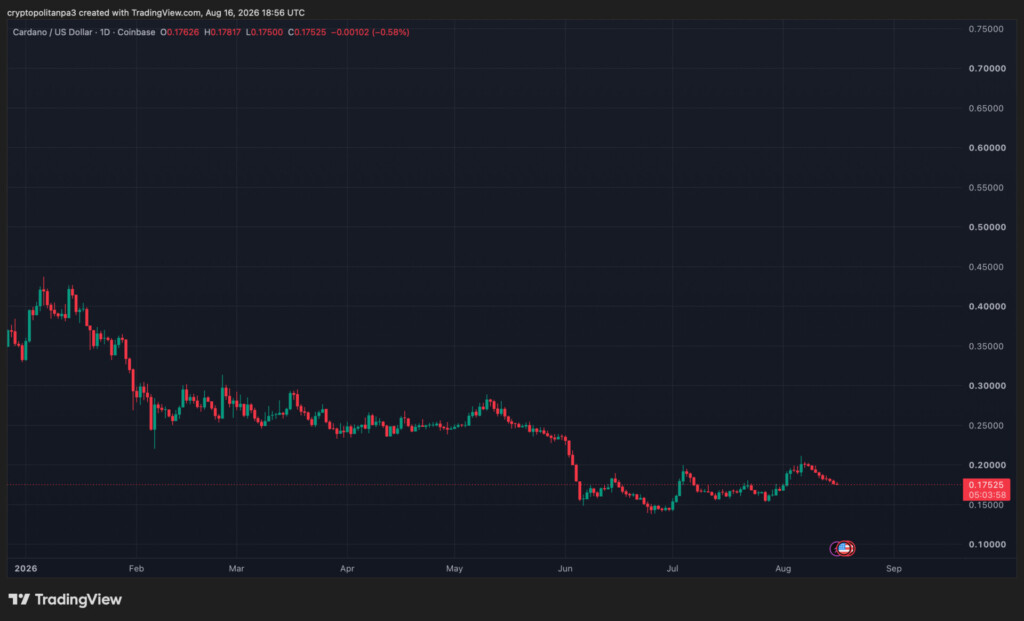Click the Apr label on time axis
This screenshot has width=1024, height=621.
coord(347,569)
